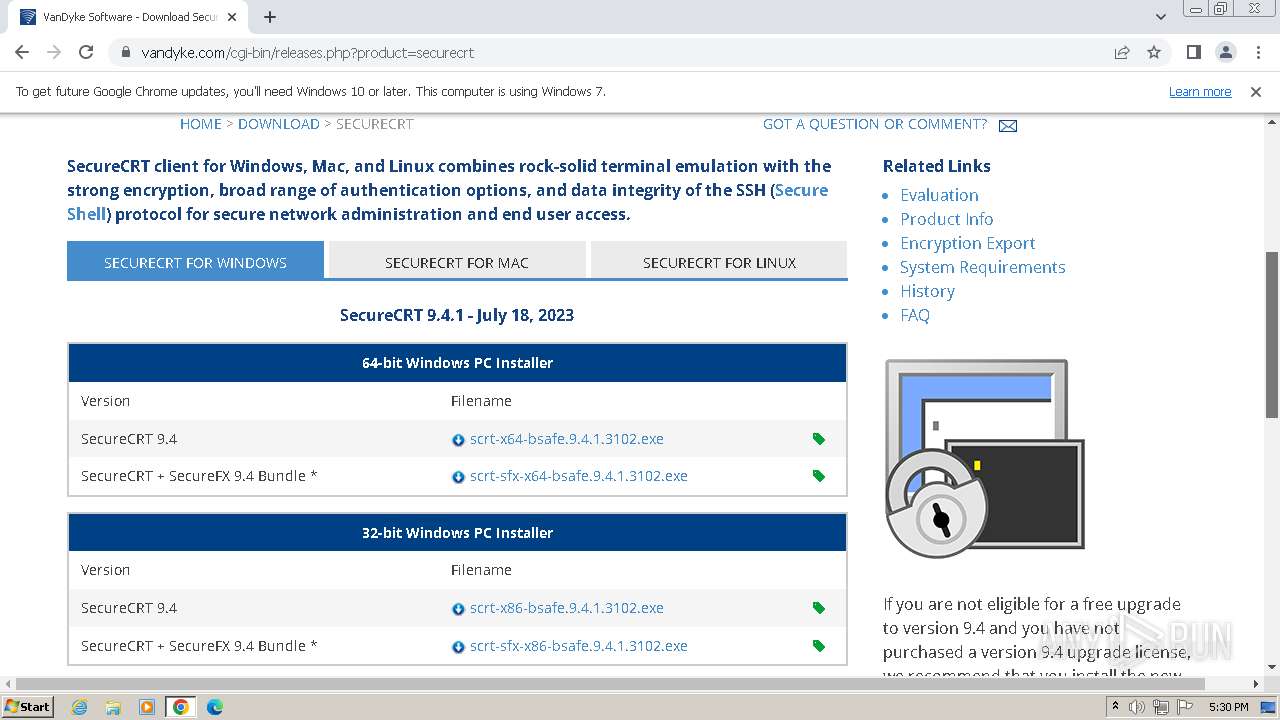1280x720 pixels.
Task: Go back to the previous page
Action: tap(22, 53)
